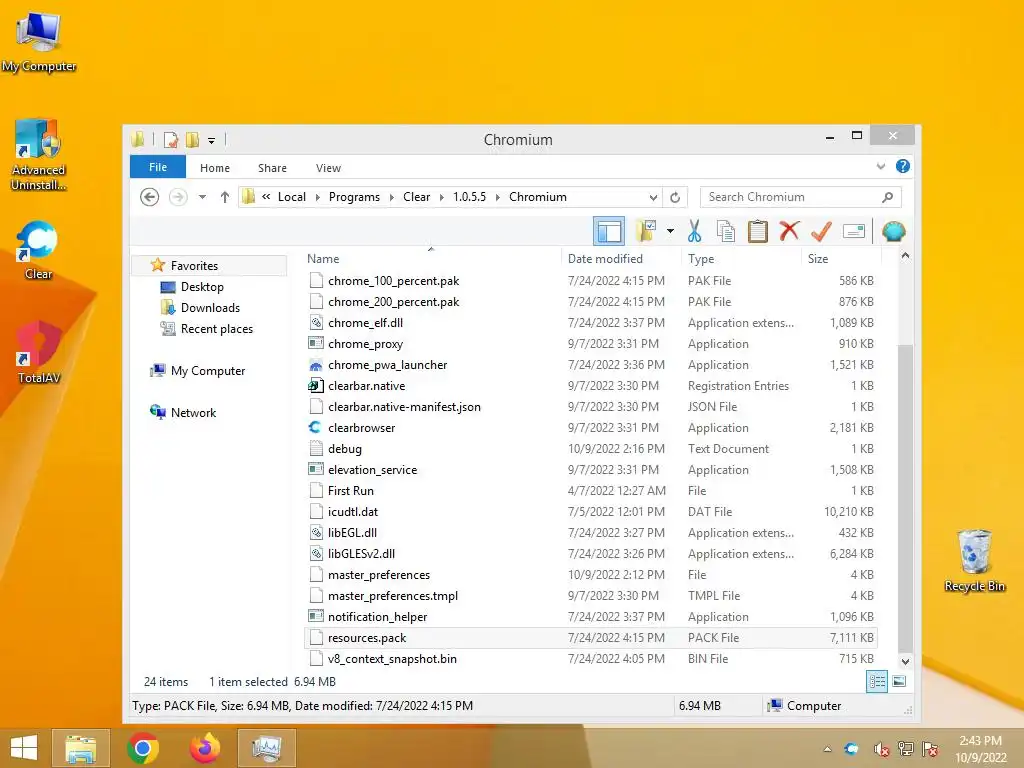
Task: Go back with the Back arrow
Action: [150, 197]
